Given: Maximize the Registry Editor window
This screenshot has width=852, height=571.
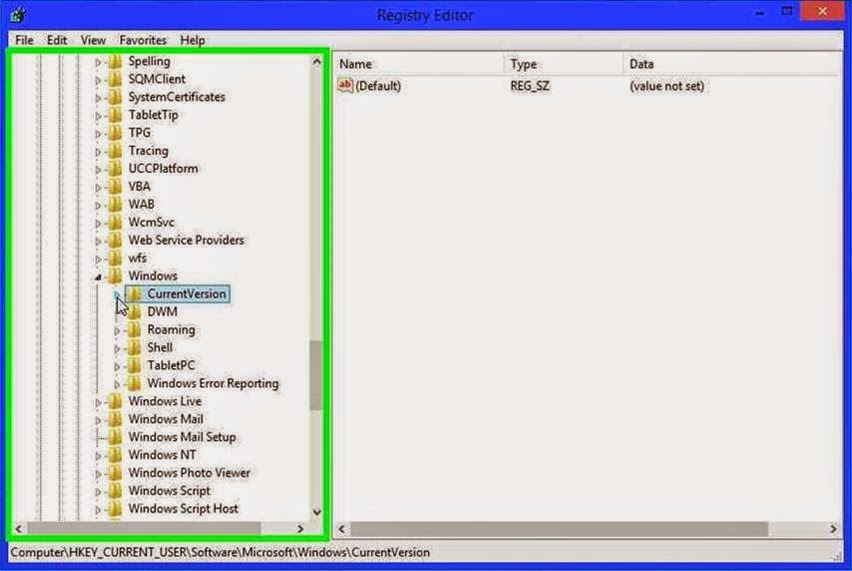Looking at the screenshot, I should click(x=787, y=11).
